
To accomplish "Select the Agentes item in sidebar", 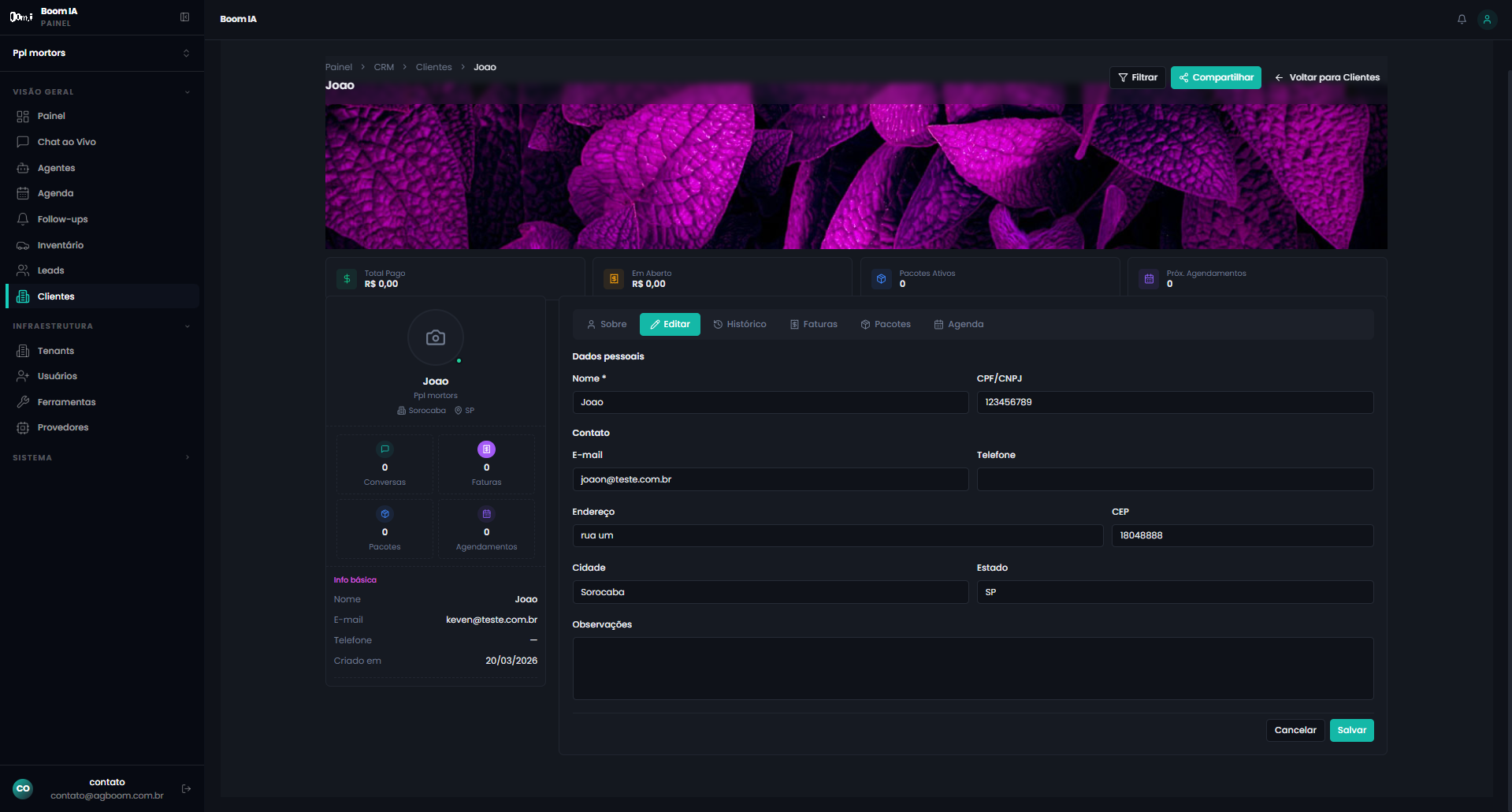I will [55, 167].
